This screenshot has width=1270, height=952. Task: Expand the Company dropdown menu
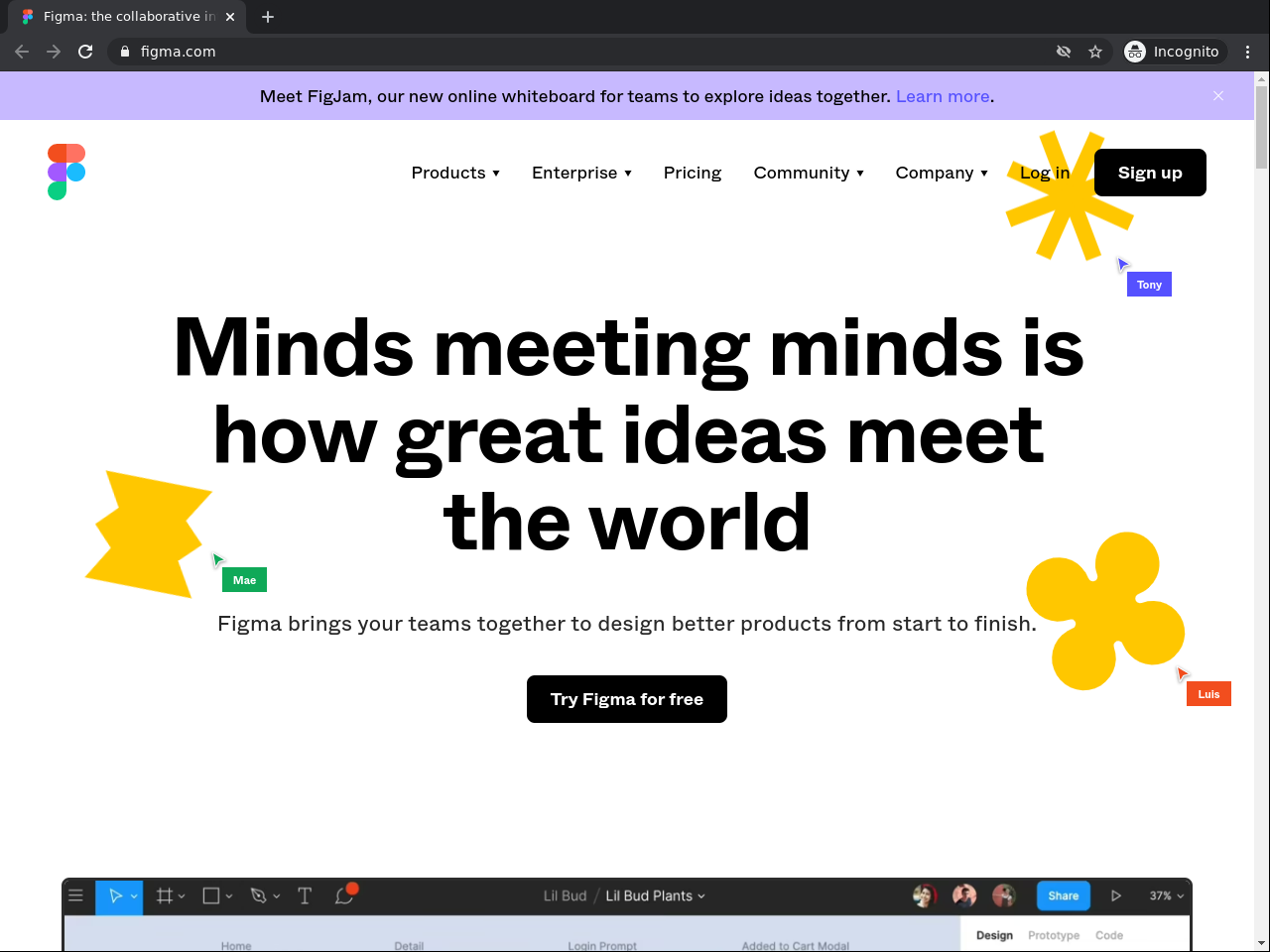coord(942,173)
